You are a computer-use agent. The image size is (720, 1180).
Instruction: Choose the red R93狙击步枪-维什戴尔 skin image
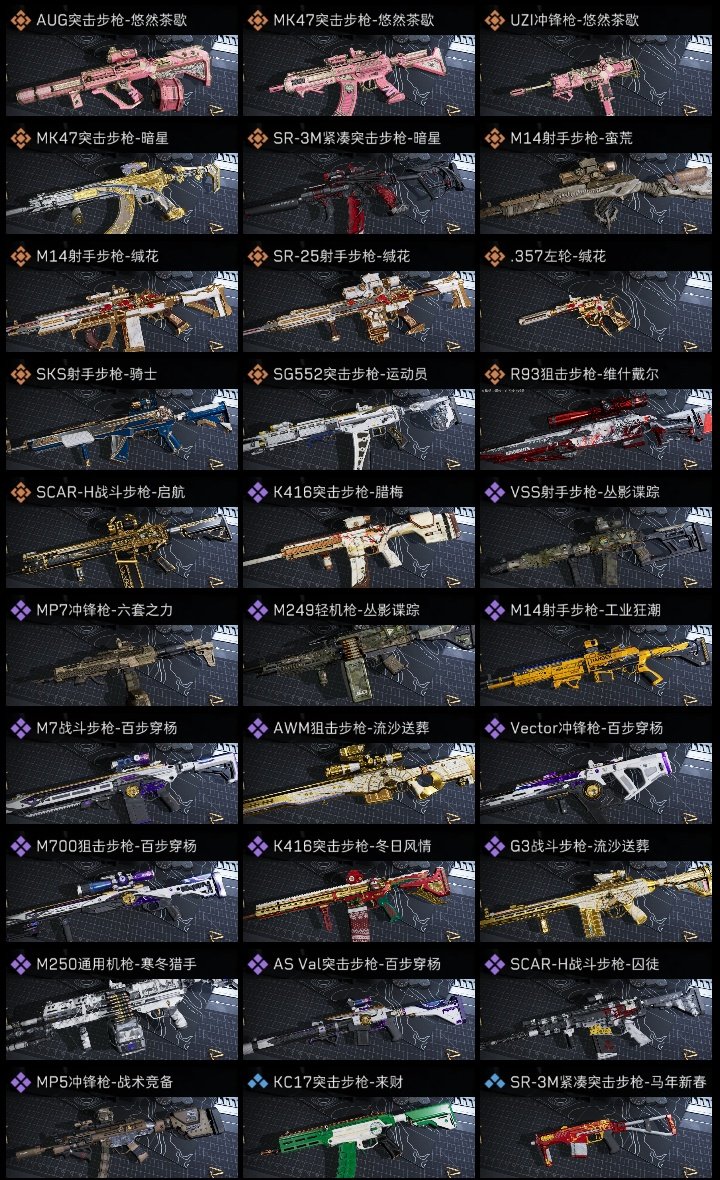(x=596, y=429)
